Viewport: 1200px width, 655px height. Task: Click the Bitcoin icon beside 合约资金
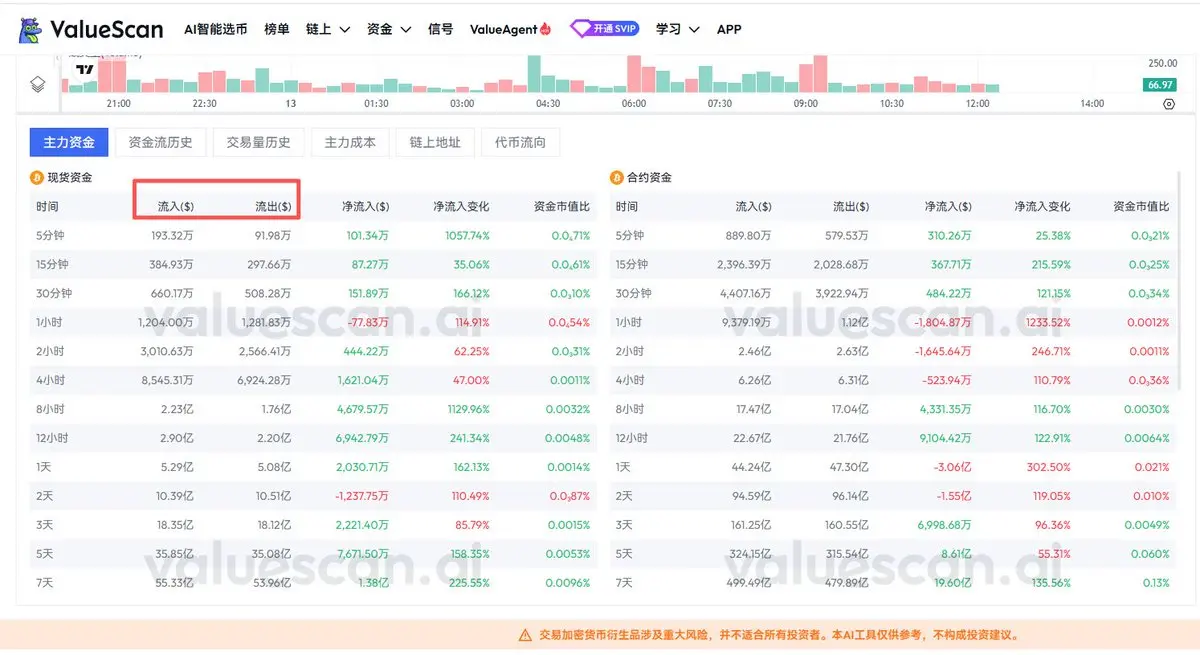[617, 178]
